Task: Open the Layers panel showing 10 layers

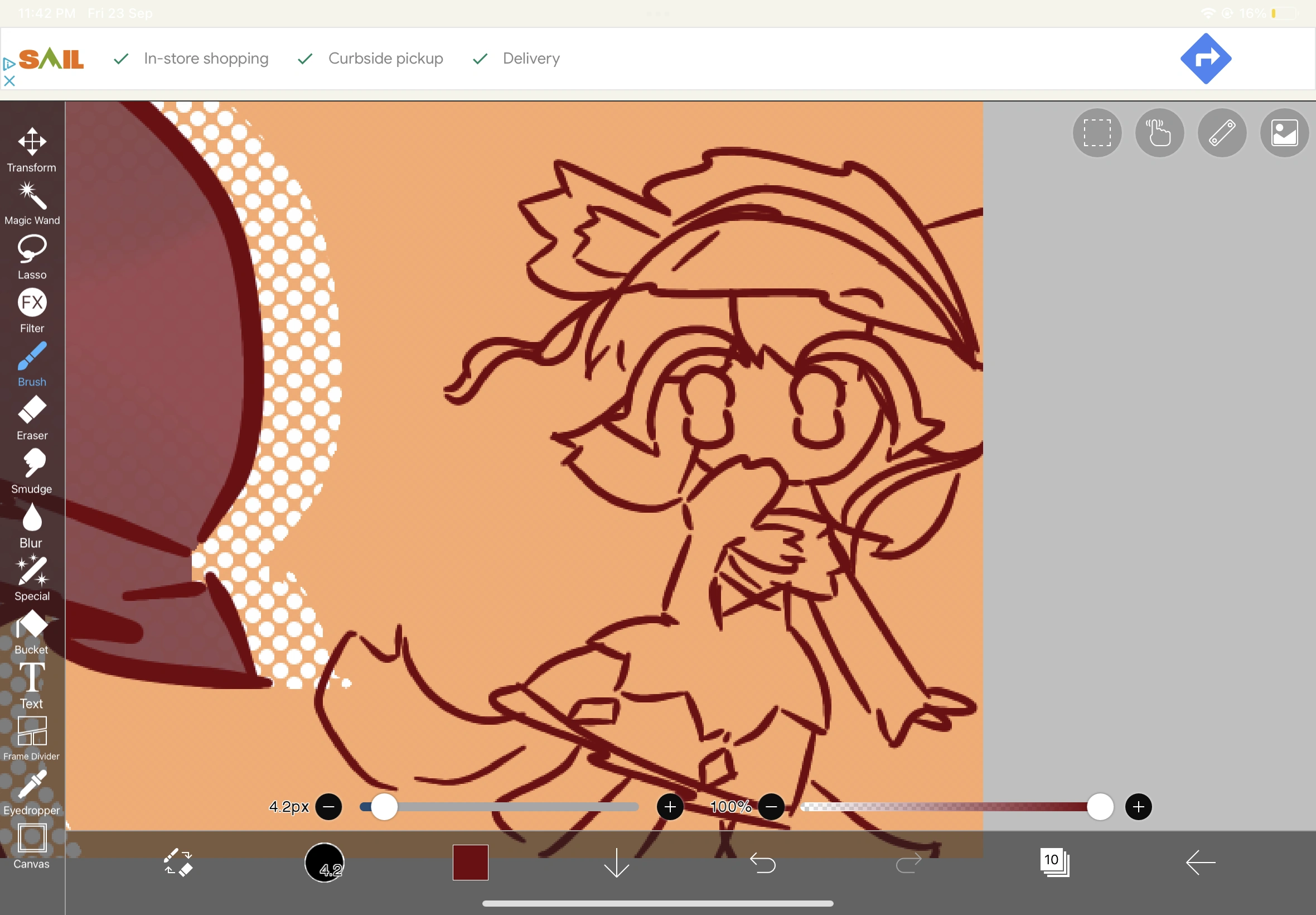Action: pos(1053,862)
